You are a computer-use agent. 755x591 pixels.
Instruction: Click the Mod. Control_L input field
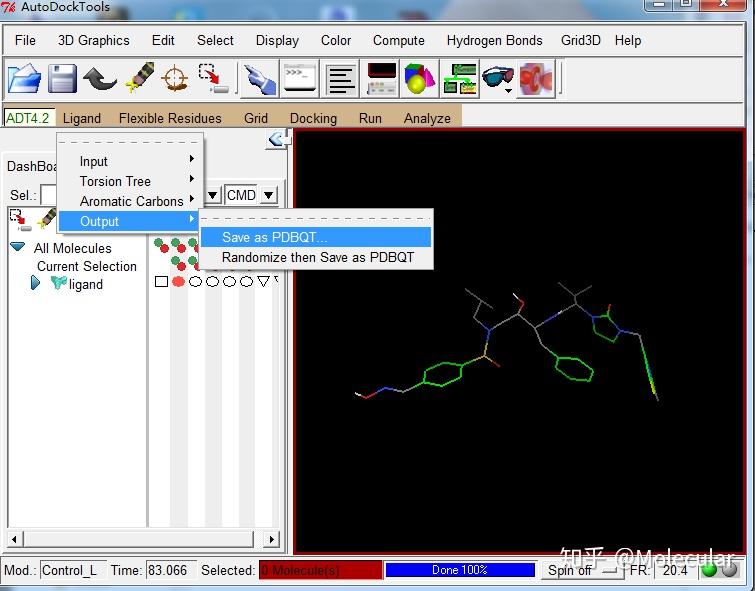(70, 570)
